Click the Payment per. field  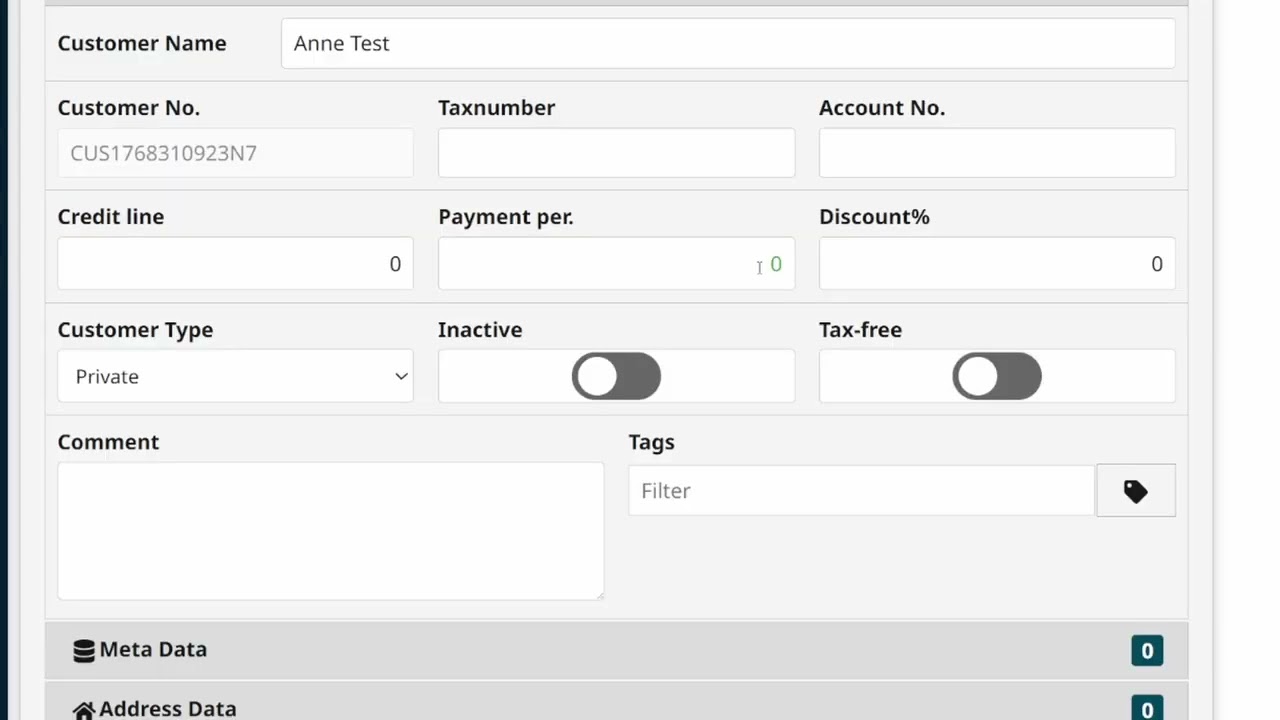click(x=616, y=264)
